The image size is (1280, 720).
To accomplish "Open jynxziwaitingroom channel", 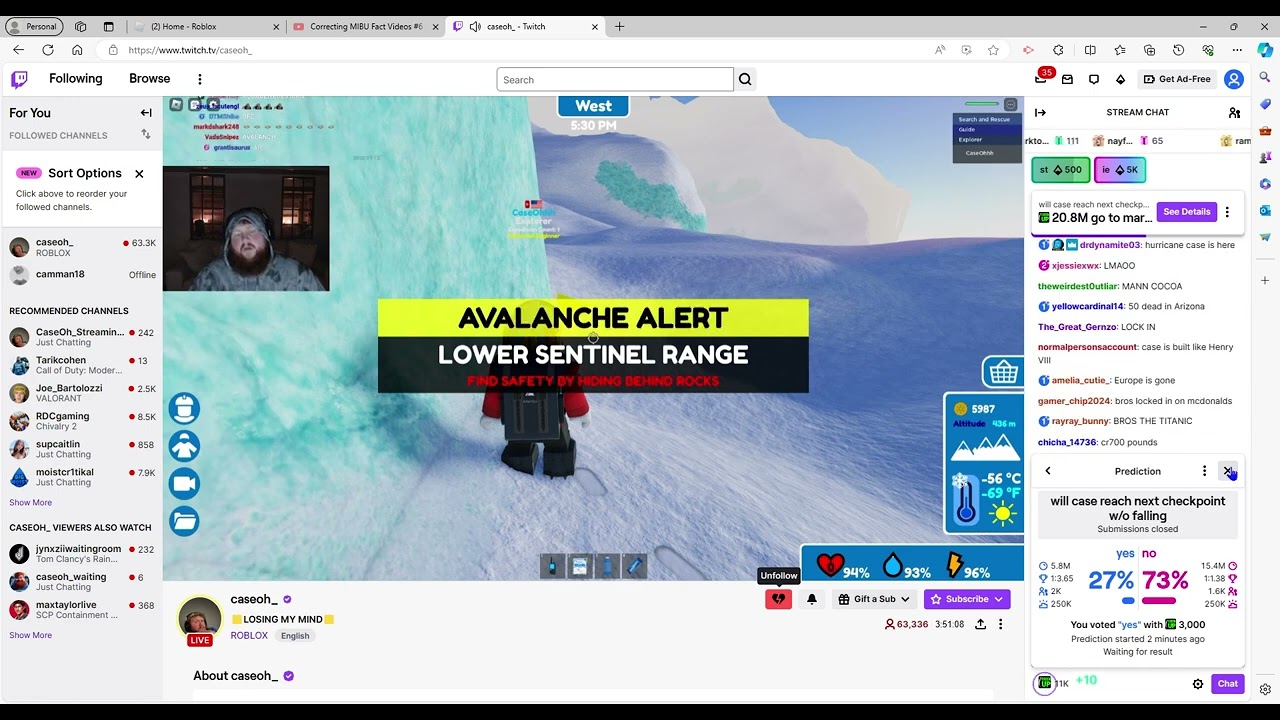I will pyautogui.click(x=81, y=554).
